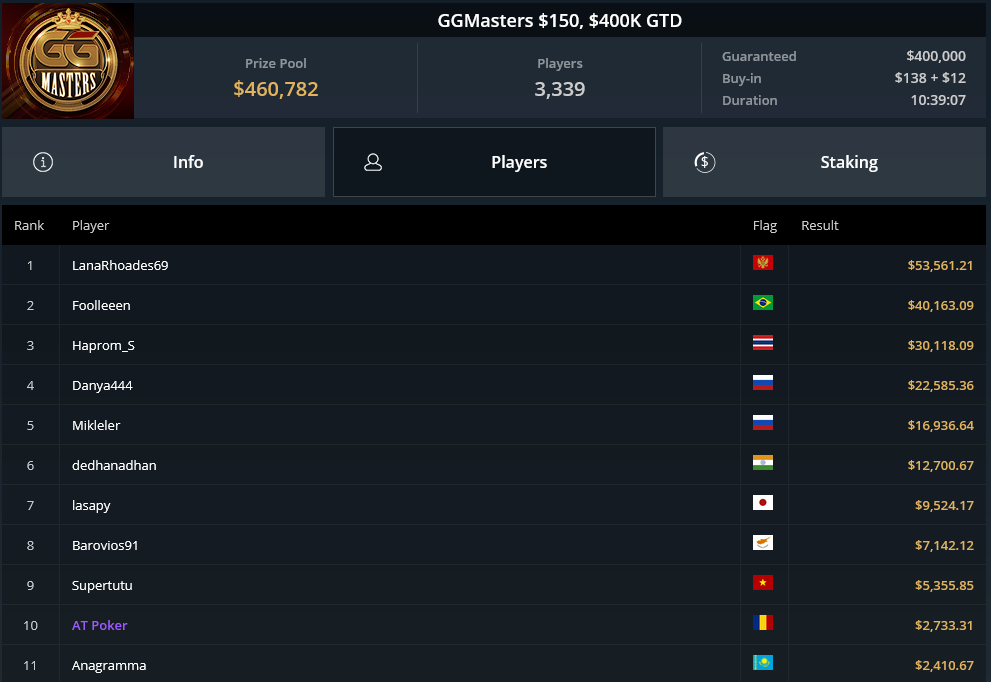Open the Info tab
Viewport: 991px width, 682px height.
click(164, 162)
